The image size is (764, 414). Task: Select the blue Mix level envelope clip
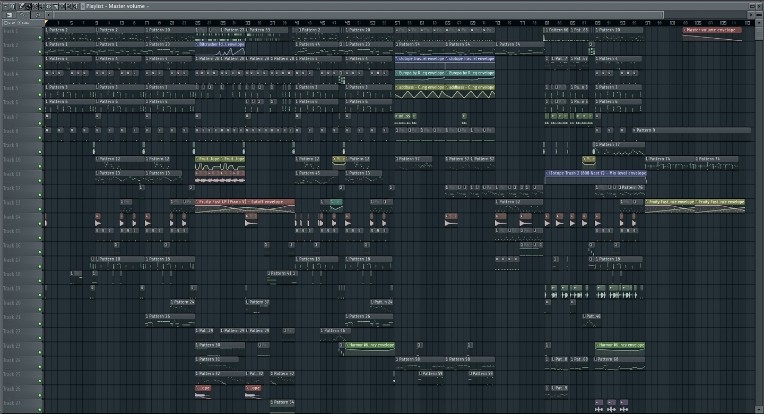click(595, 177)
